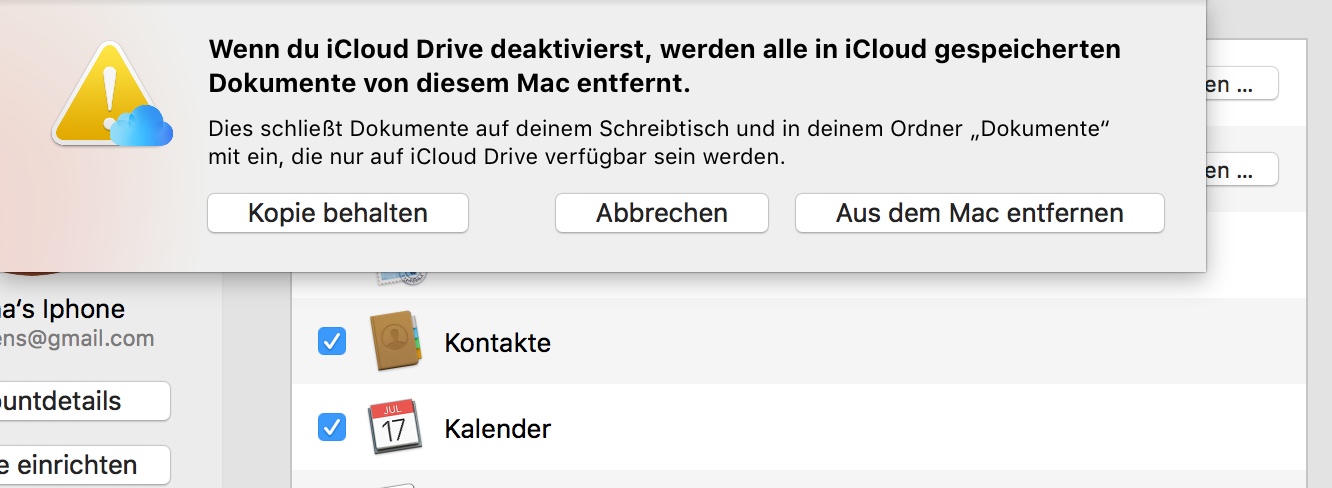
Task: Uncheck the Kontakte checkbox
Action: (332, 342)
